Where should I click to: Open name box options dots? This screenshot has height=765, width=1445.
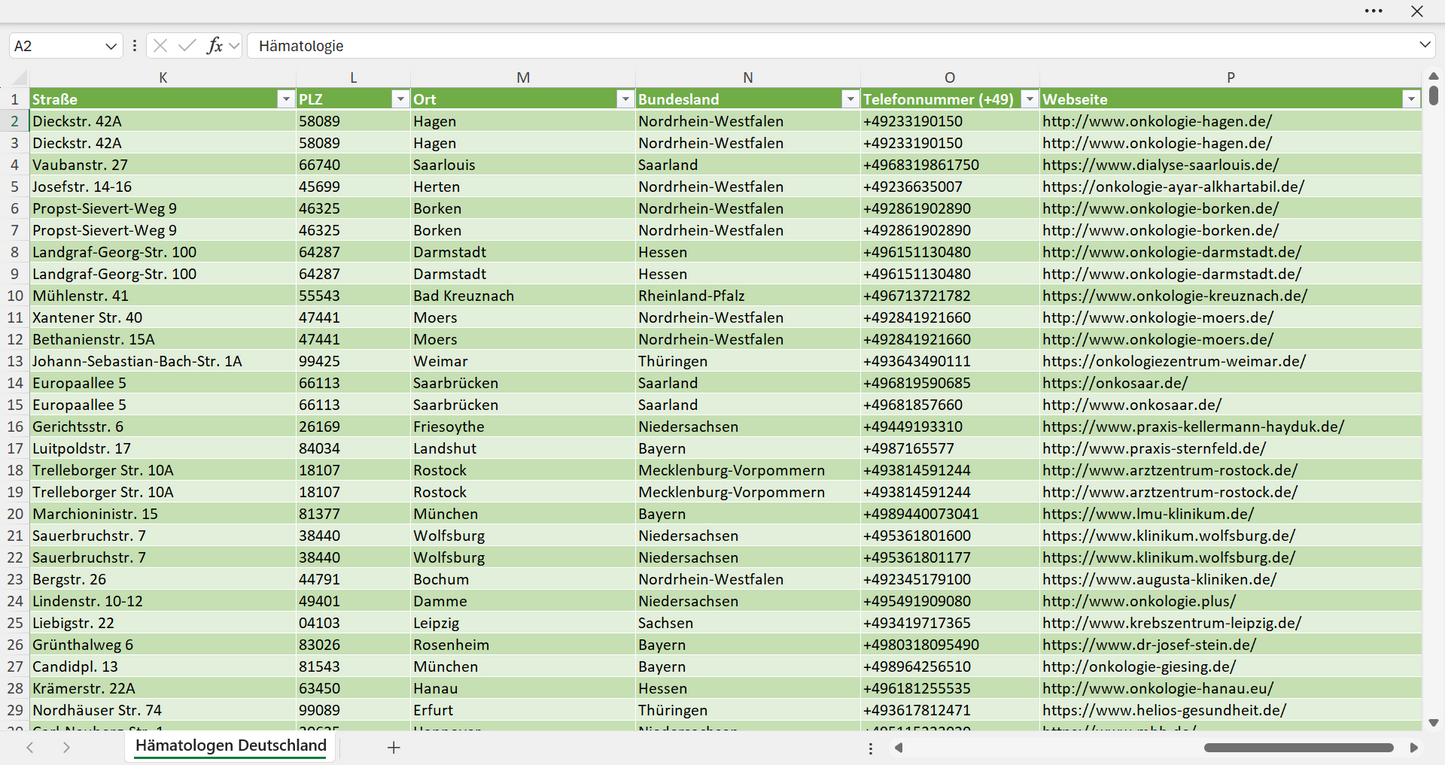135,46
